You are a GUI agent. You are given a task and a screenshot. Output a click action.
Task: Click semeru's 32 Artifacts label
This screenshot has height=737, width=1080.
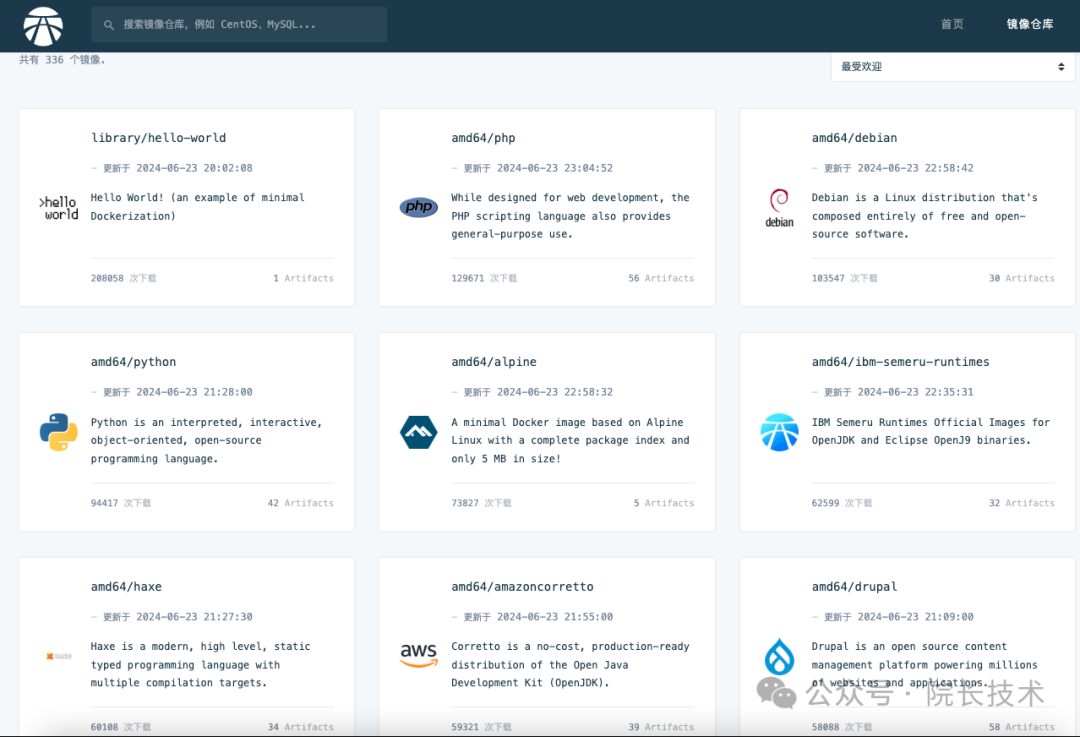[1021, 503]
